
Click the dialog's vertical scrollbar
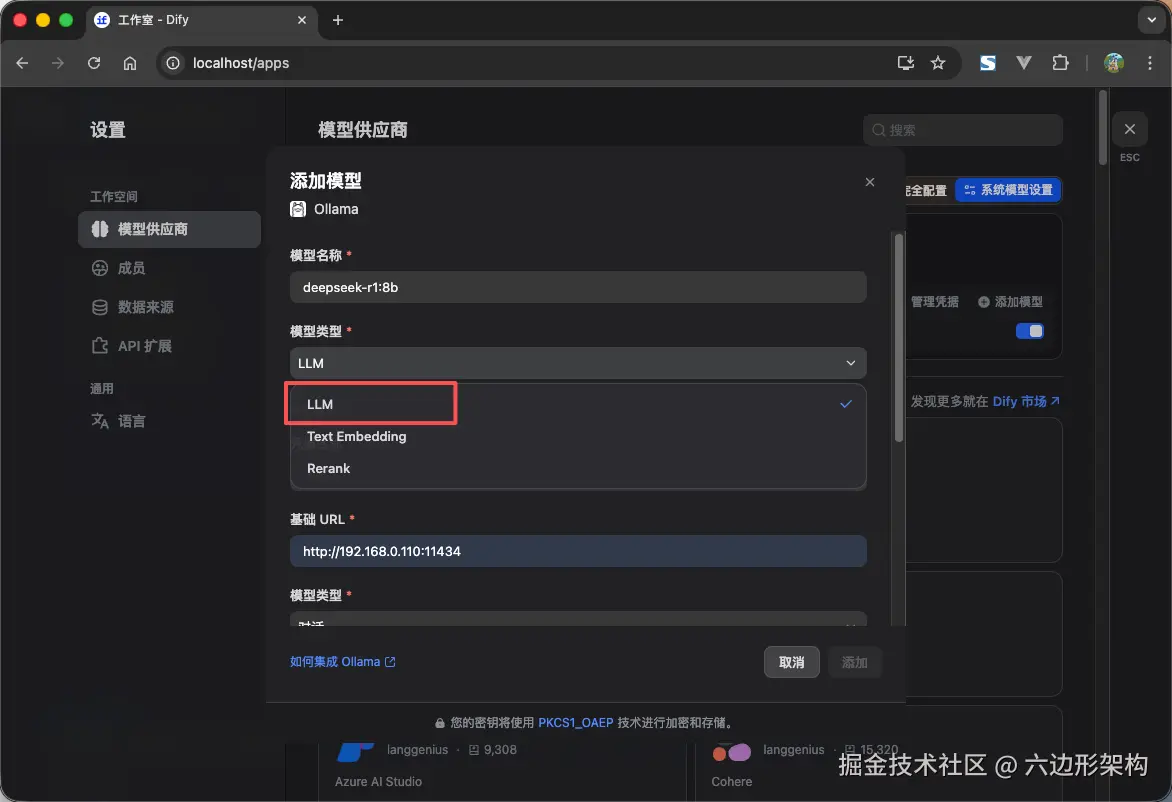point(898,338)
